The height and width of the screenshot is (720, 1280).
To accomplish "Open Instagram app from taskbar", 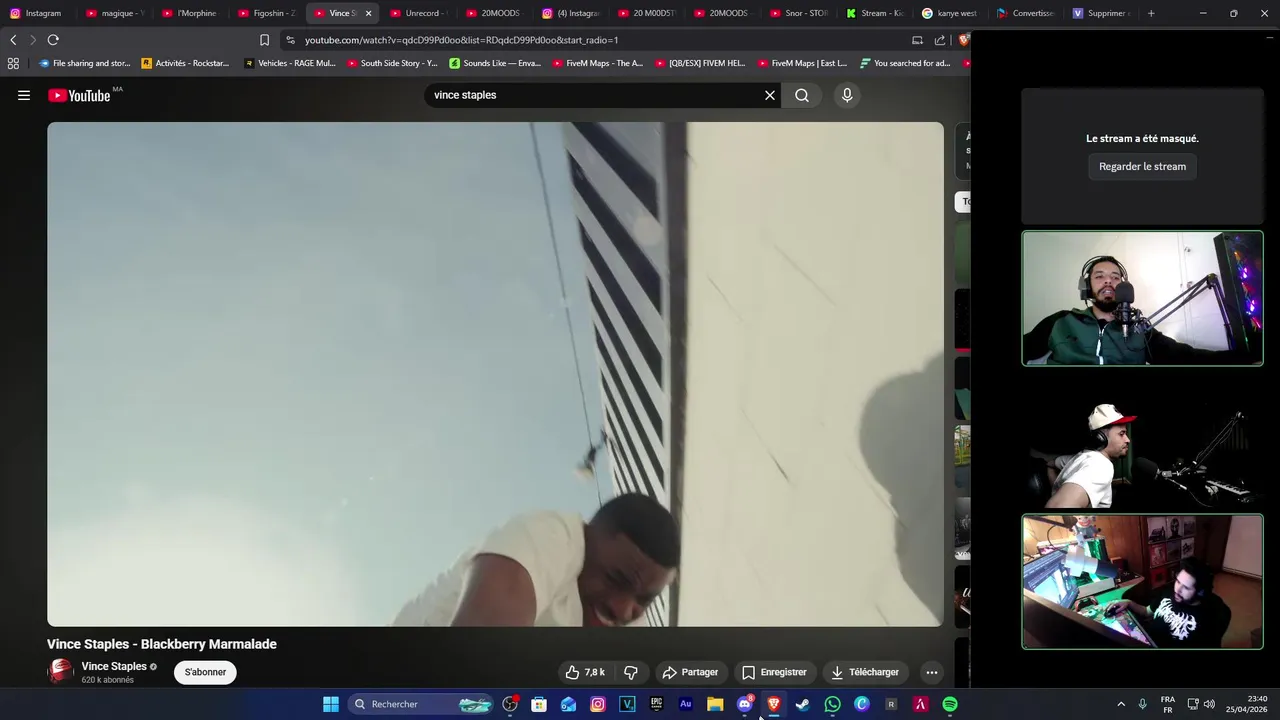I will pyautogui.click(x=598, y=704).
